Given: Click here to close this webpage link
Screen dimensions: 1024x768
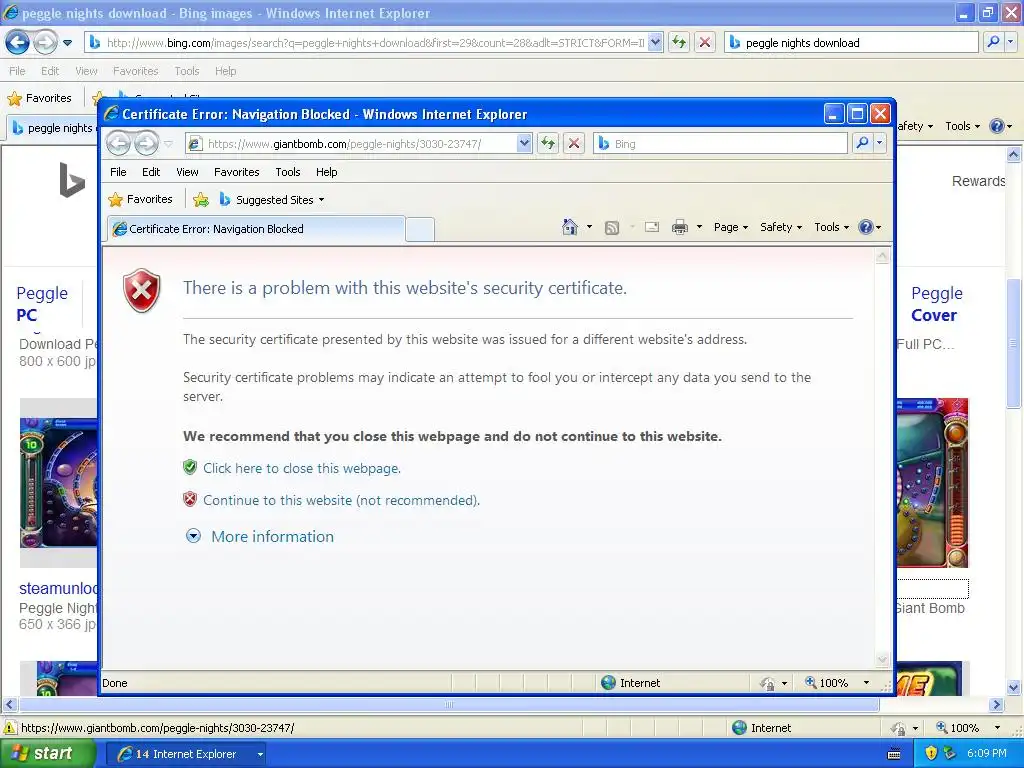Looking at the screenshot, I should 302,468.
